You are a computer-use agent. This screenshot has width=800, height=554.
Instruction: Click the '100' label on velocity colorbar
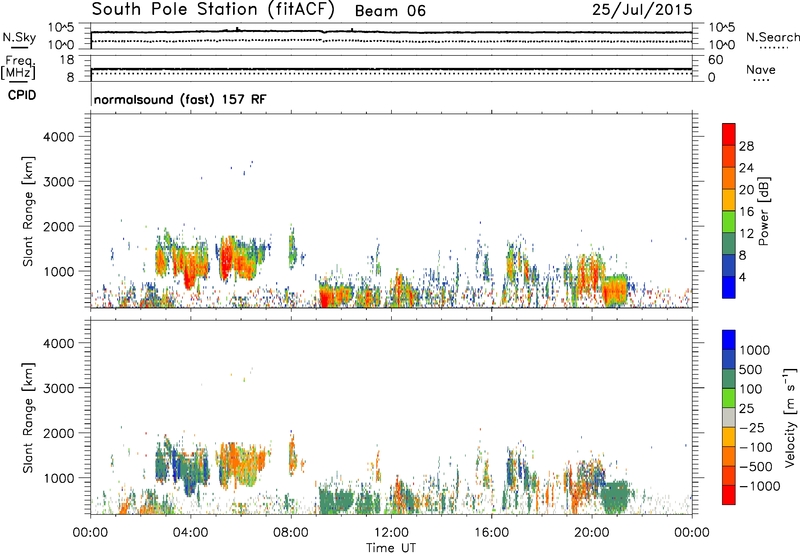click(751, 389)
